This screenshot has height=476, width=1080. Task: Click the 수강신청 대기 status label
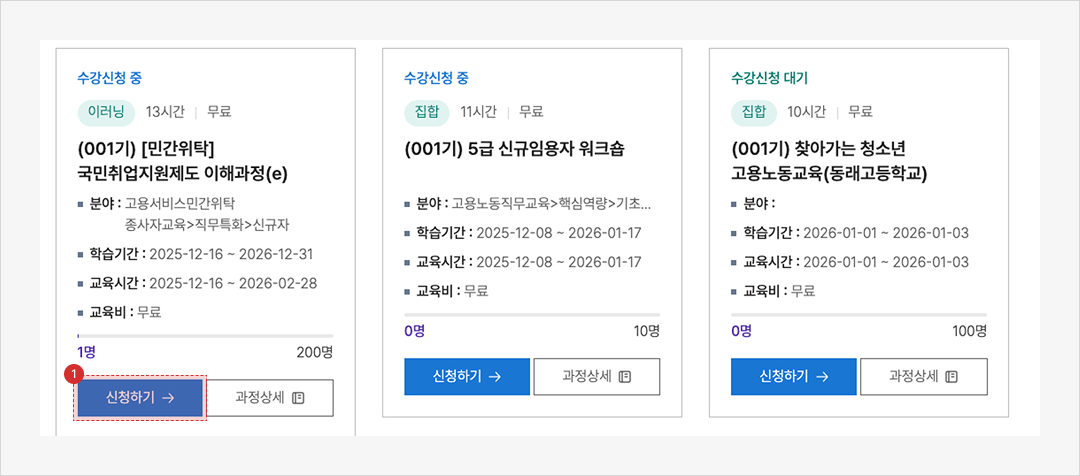[x=769, y=78]
